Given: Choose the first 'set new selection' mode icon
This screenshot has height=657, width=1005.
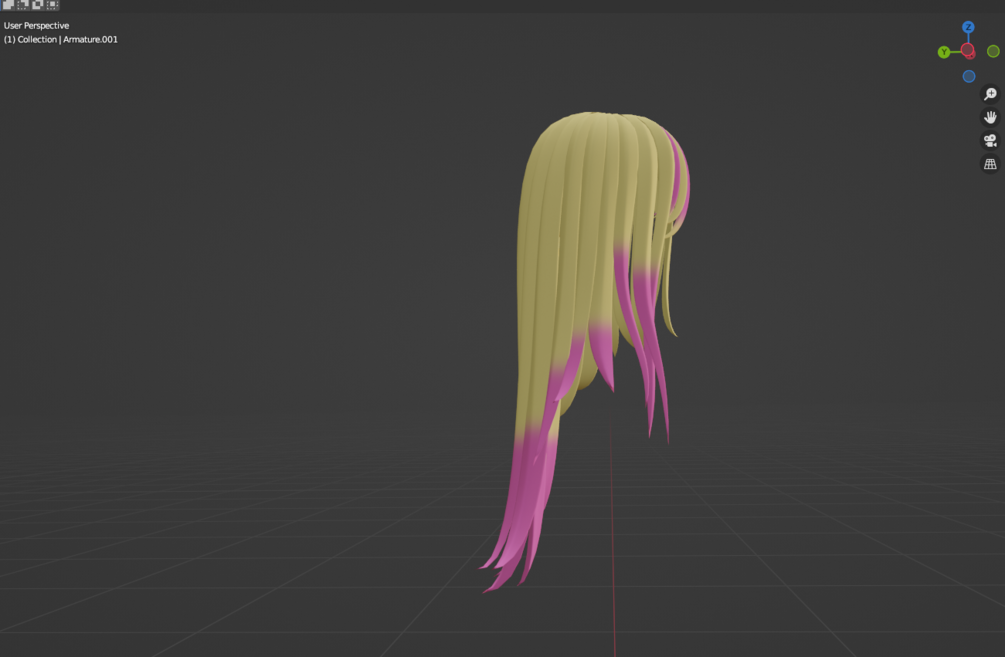Looking at the screenshot, I should [x=8, y=4].
